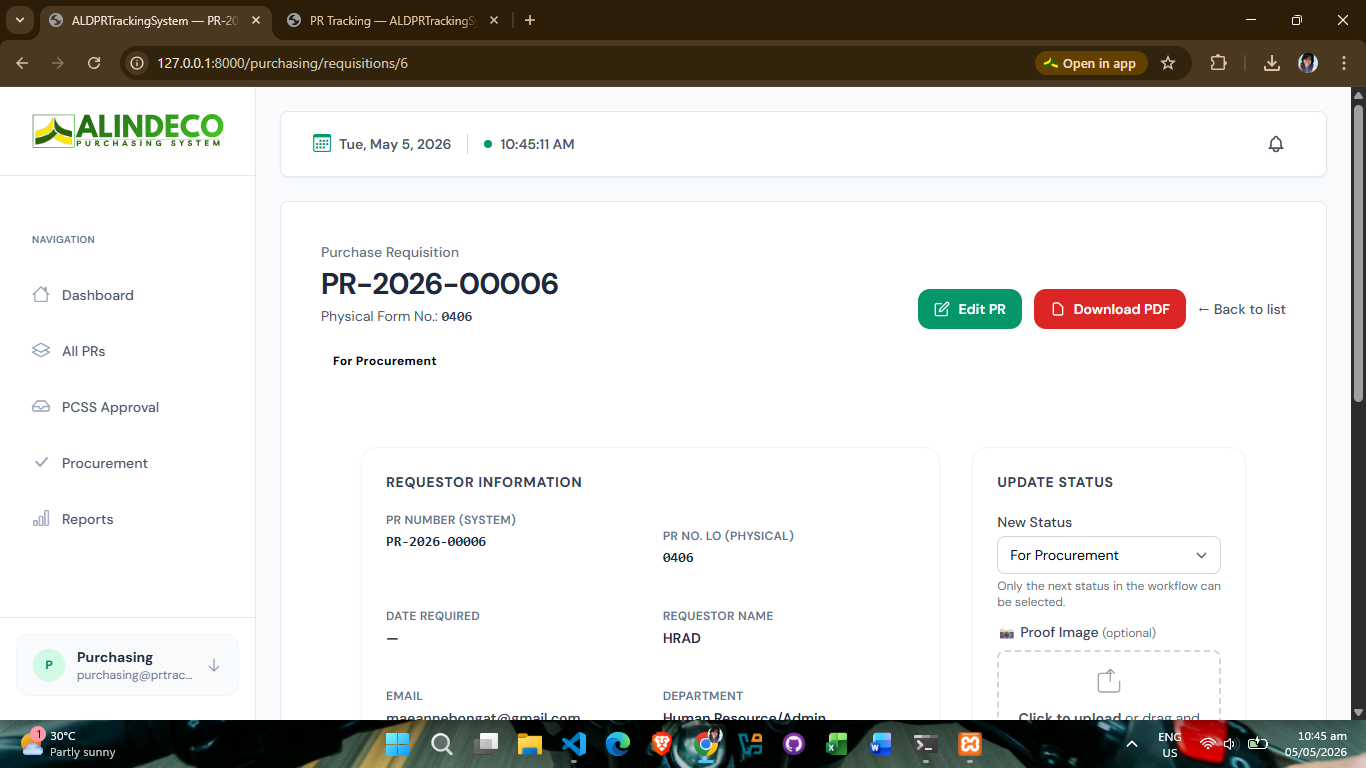This screenshot has height=768, width=1366.
Task: Click the calendar icon beside the date
Action: tap(322, 143)
